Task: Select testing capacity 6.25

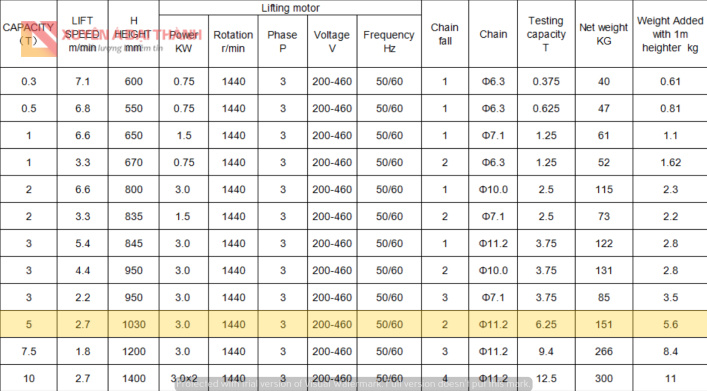Action: point(546,325)
